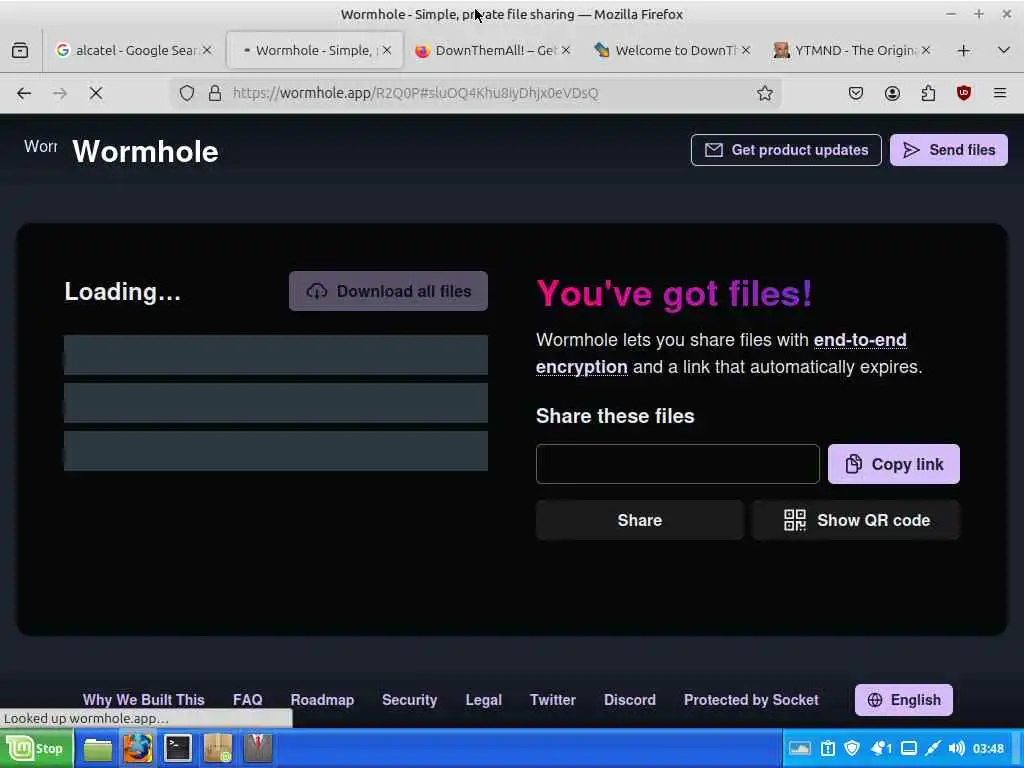Open tracking protection shield icon
Viewport: 1024px width, 768px height.
[187, 93]
